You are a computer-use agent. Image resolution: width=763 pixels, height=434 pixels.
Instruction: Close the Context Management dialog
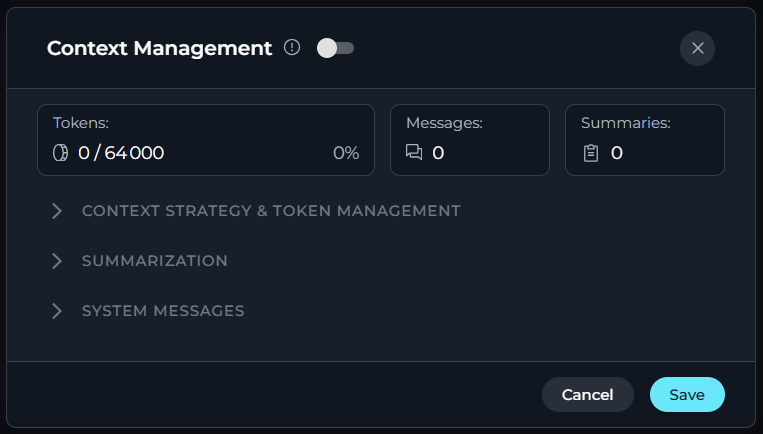pos(697,48)
